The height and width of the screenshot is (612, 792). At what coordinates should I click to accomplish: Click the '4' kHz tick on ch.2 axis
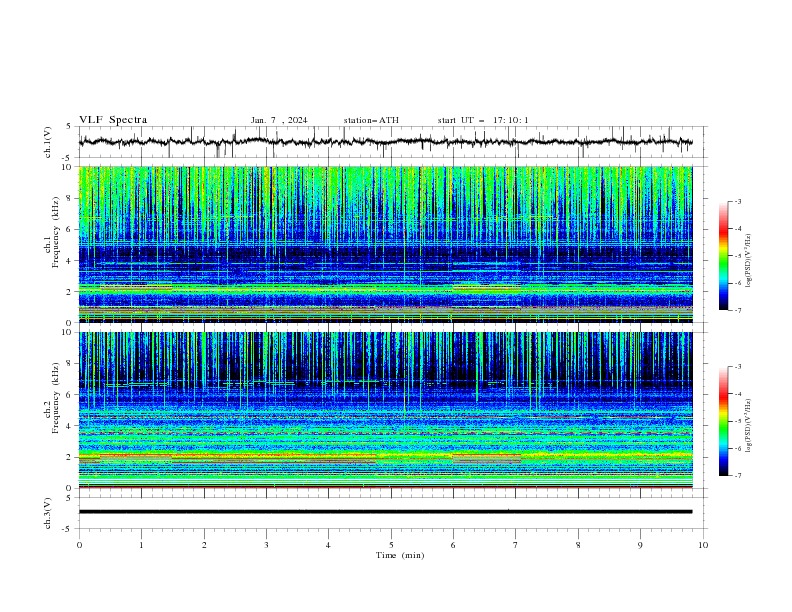click(x=71, y=426)
